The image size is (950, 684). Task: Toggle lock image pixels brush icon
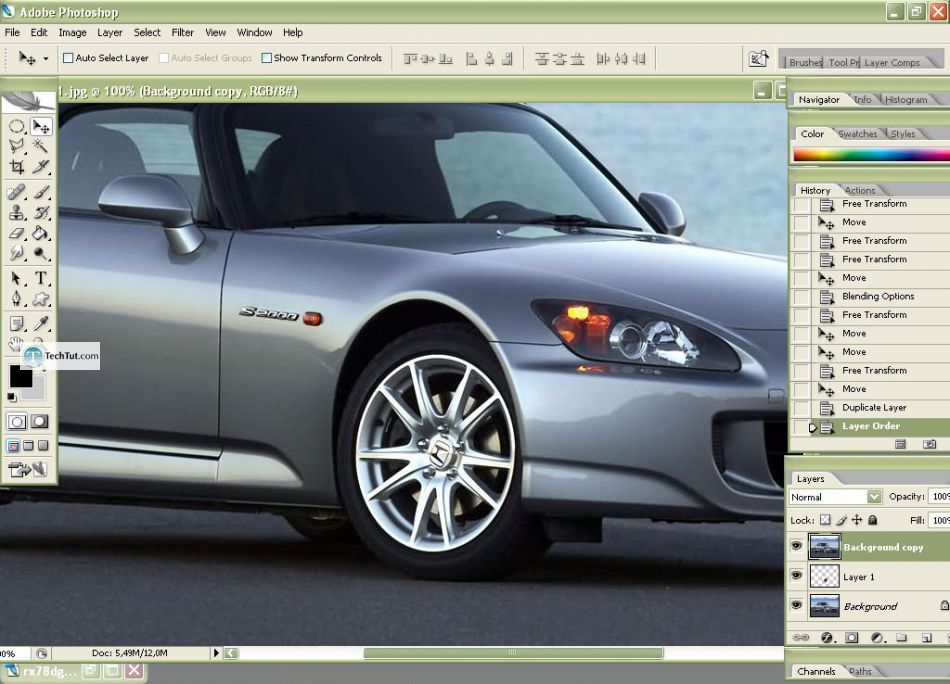pyautogui.click(x=841, y=520)
